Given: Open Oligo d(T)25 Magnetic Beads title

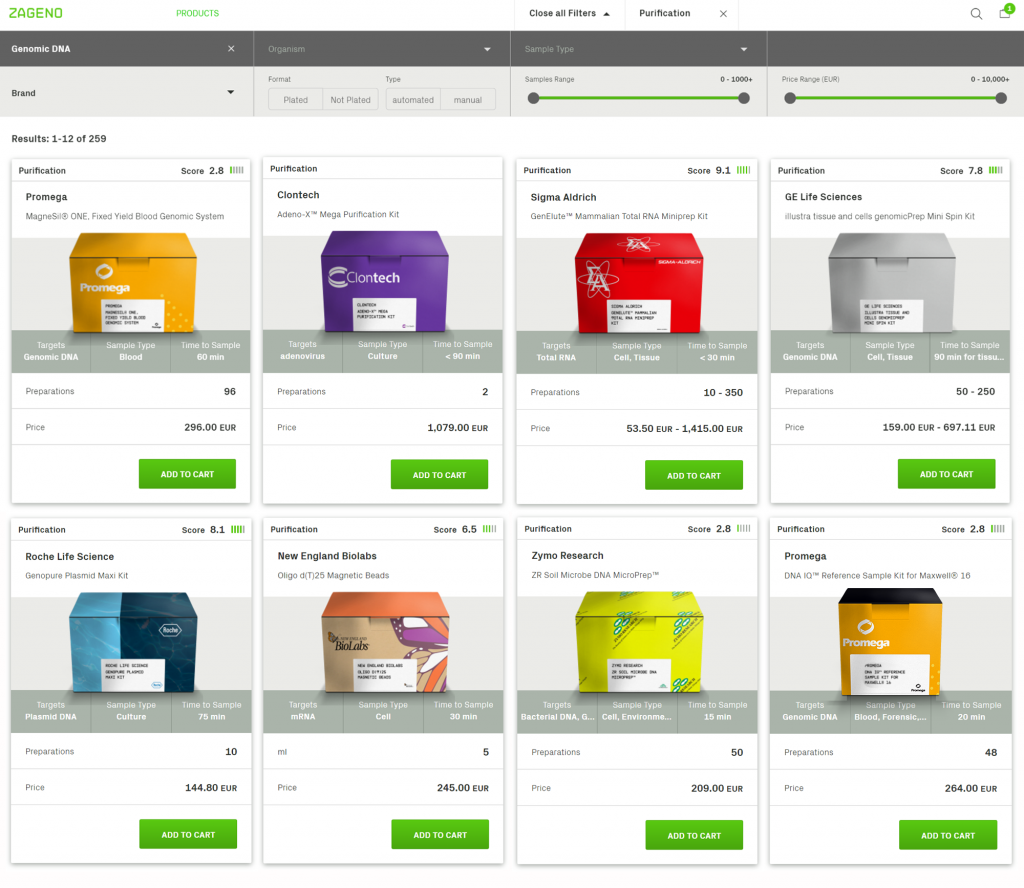Looking at the screenshot, I should point(333,575).
